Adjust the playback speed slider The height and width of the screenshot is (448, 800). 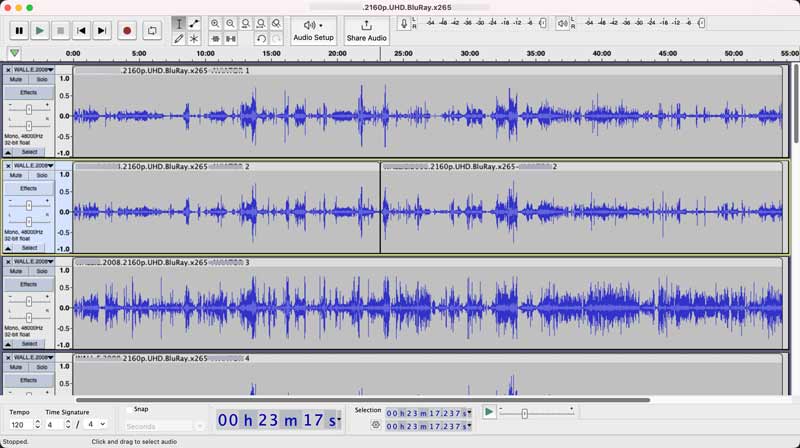tap(524, 414)
